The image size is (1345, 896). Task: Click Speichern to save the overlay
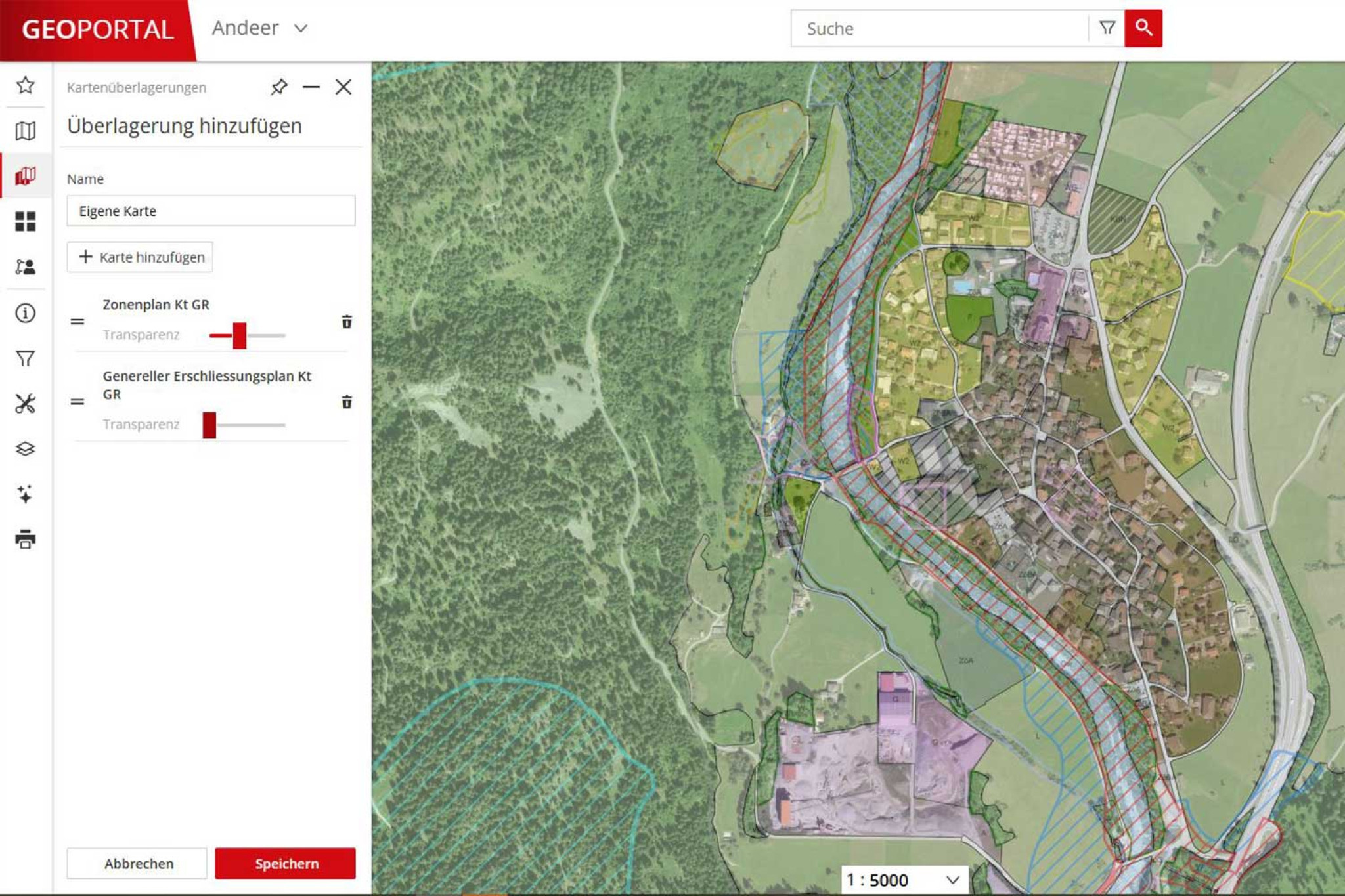(x=286, y=863)
